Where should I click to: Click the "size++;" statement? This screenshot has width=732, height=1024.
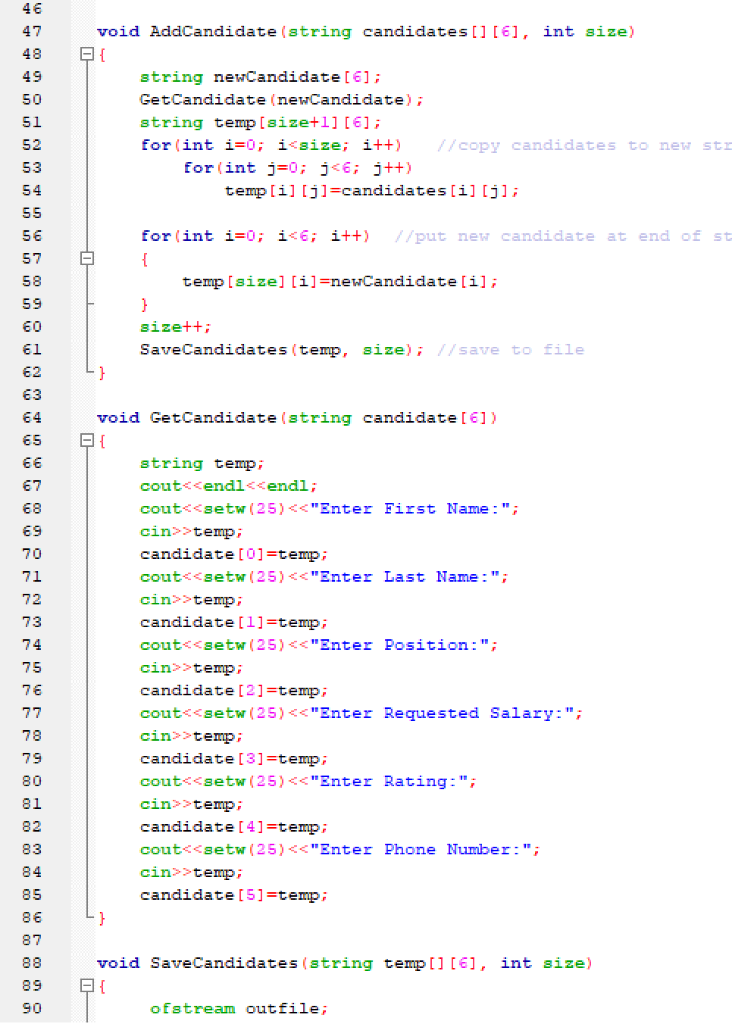(176, 327)
